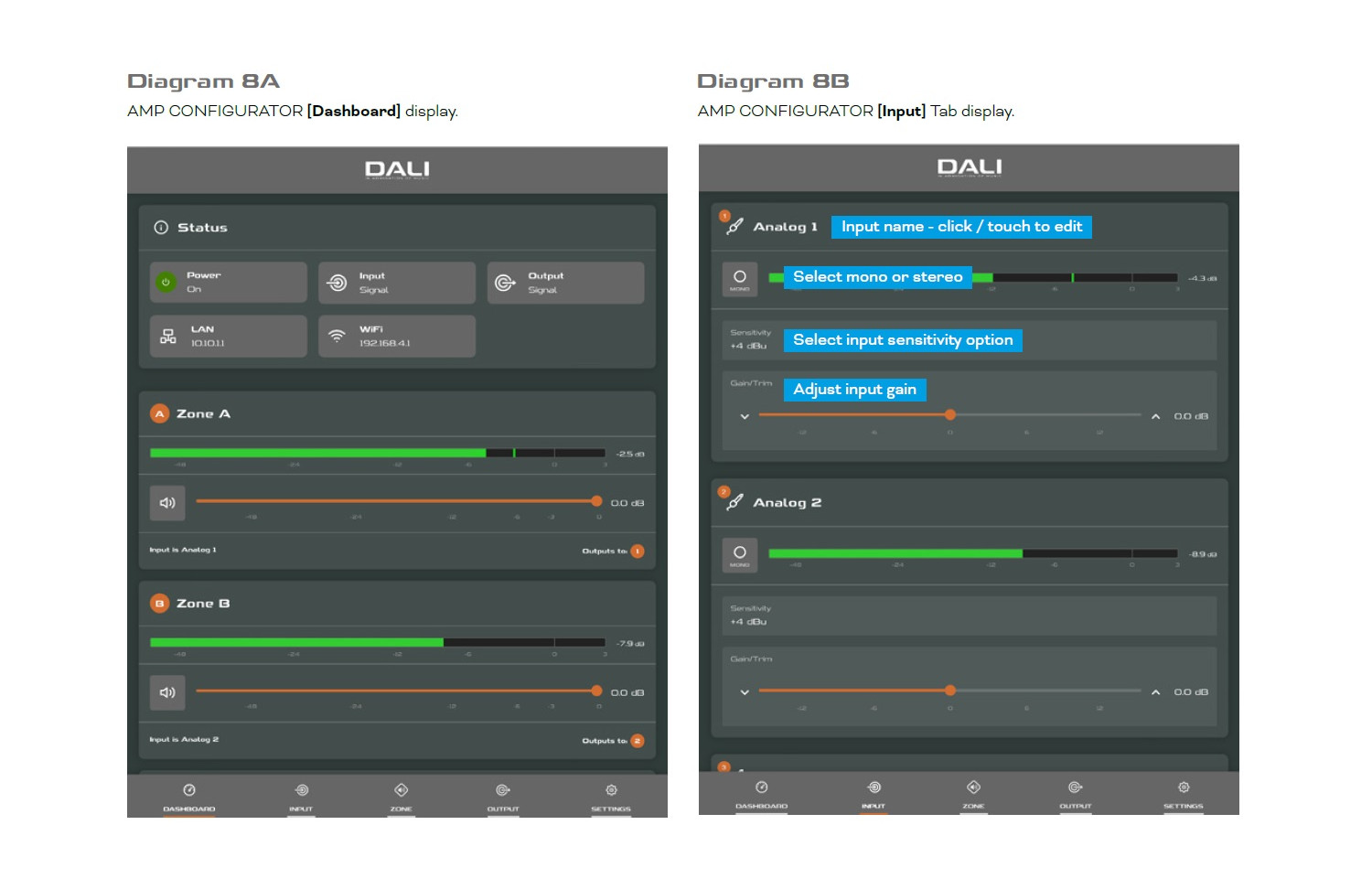1372x889 pixels.
Task: Click the Zone B meter reading '-7.9 dB'
Action: (630, 643)
